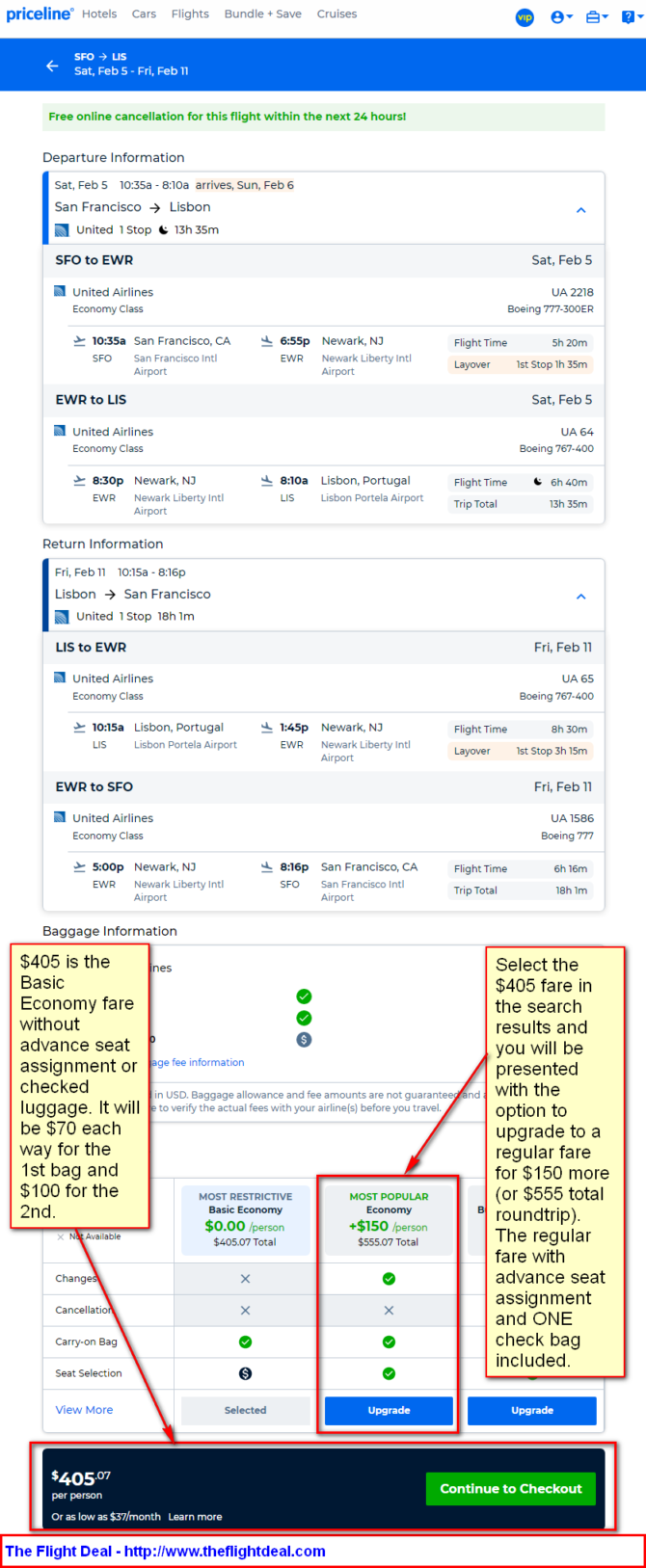Open the VIP badge icon

click(525, 17)
